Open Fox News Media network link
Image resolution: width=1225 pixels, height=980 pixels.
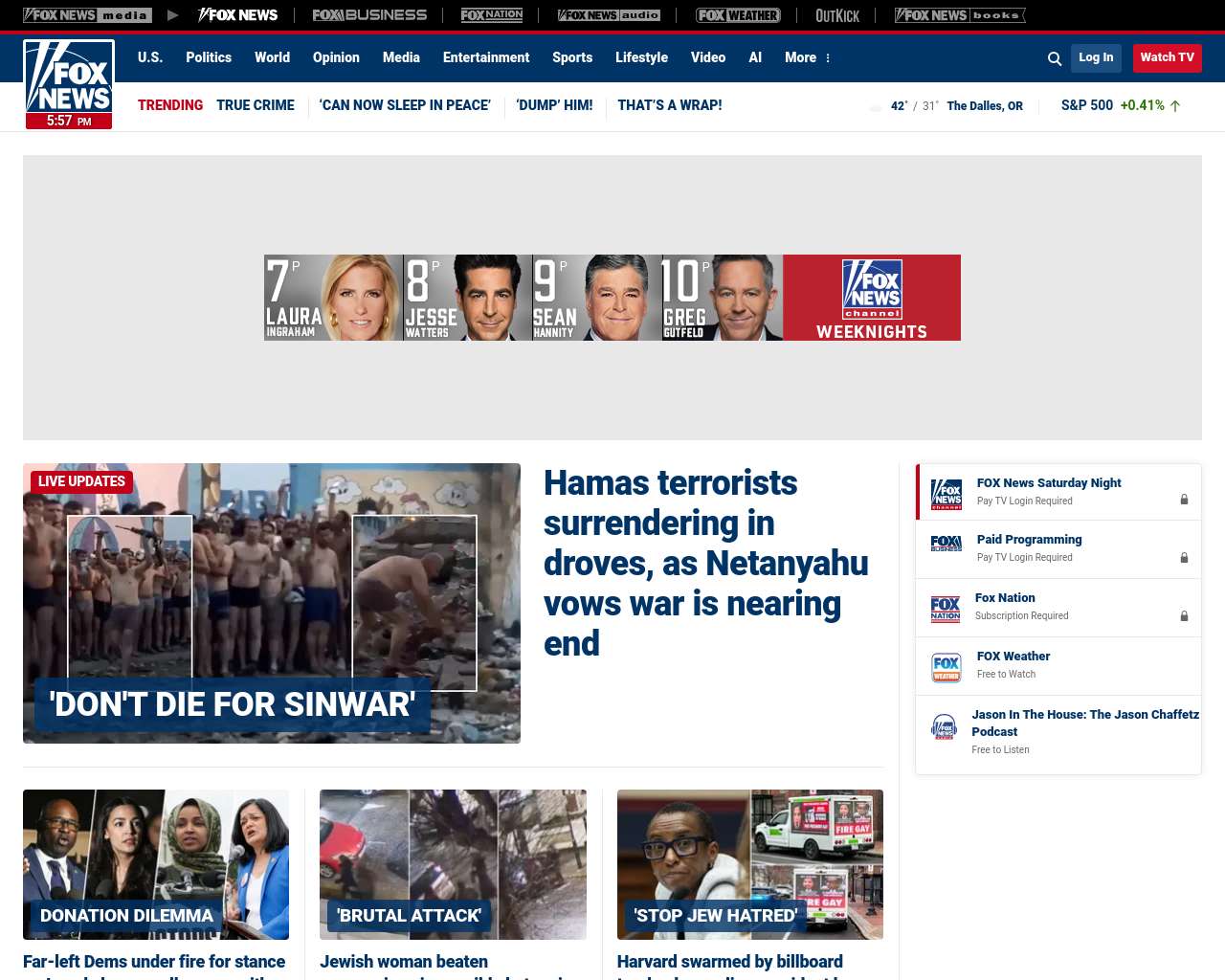(87, 15)
